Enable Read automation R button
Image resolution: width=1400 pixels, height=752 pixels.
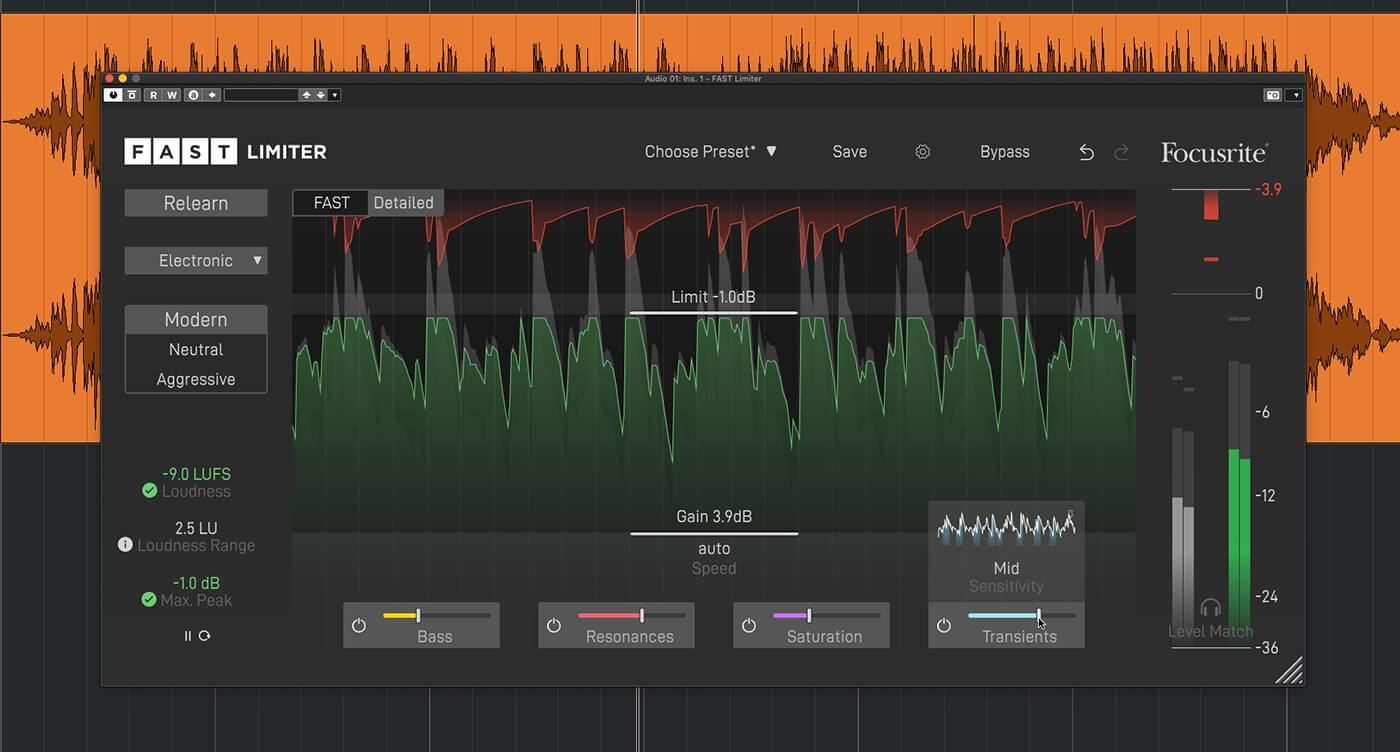tap(154, 95)
